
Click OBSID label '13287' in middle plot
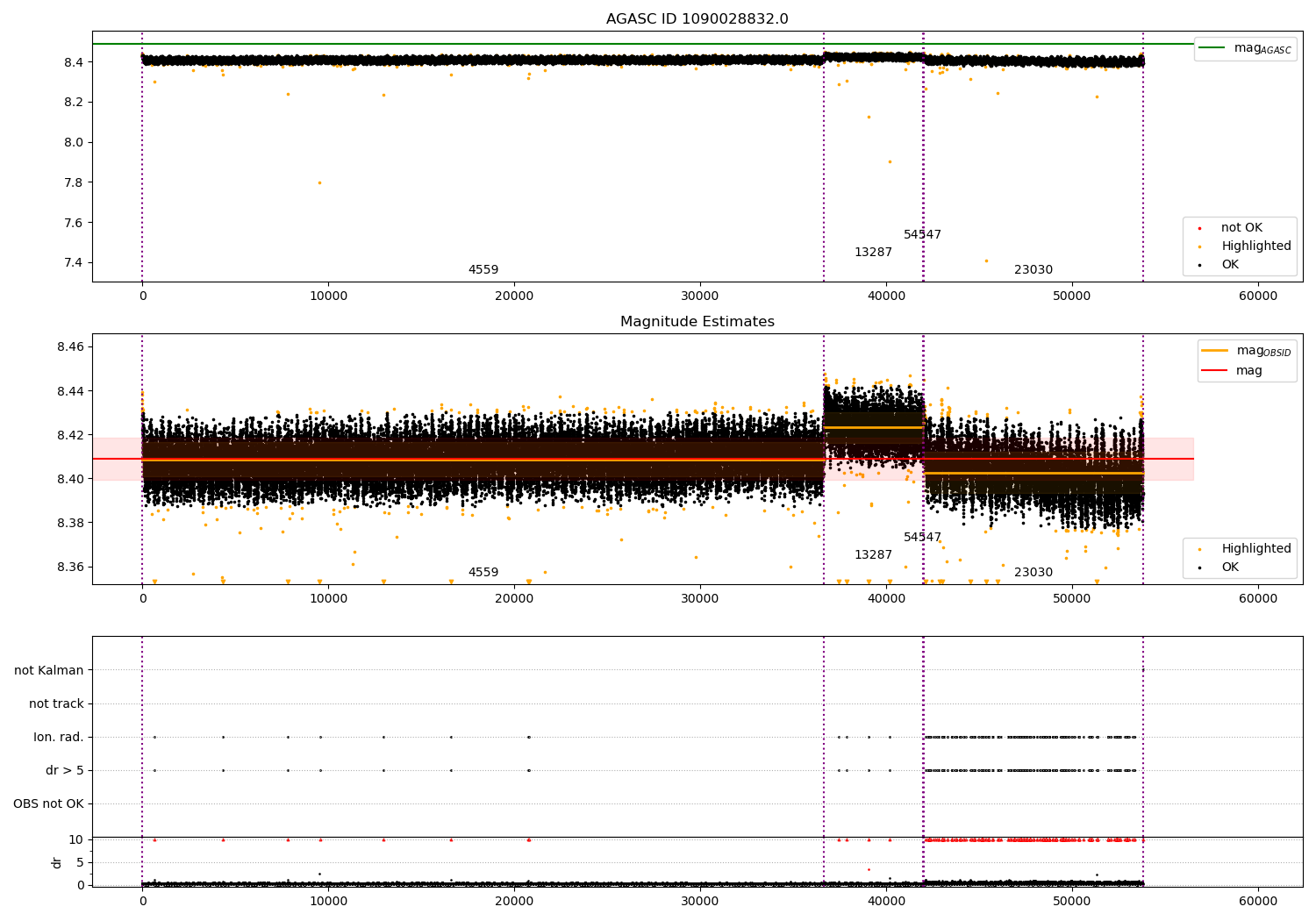click(x=873, y=555)
